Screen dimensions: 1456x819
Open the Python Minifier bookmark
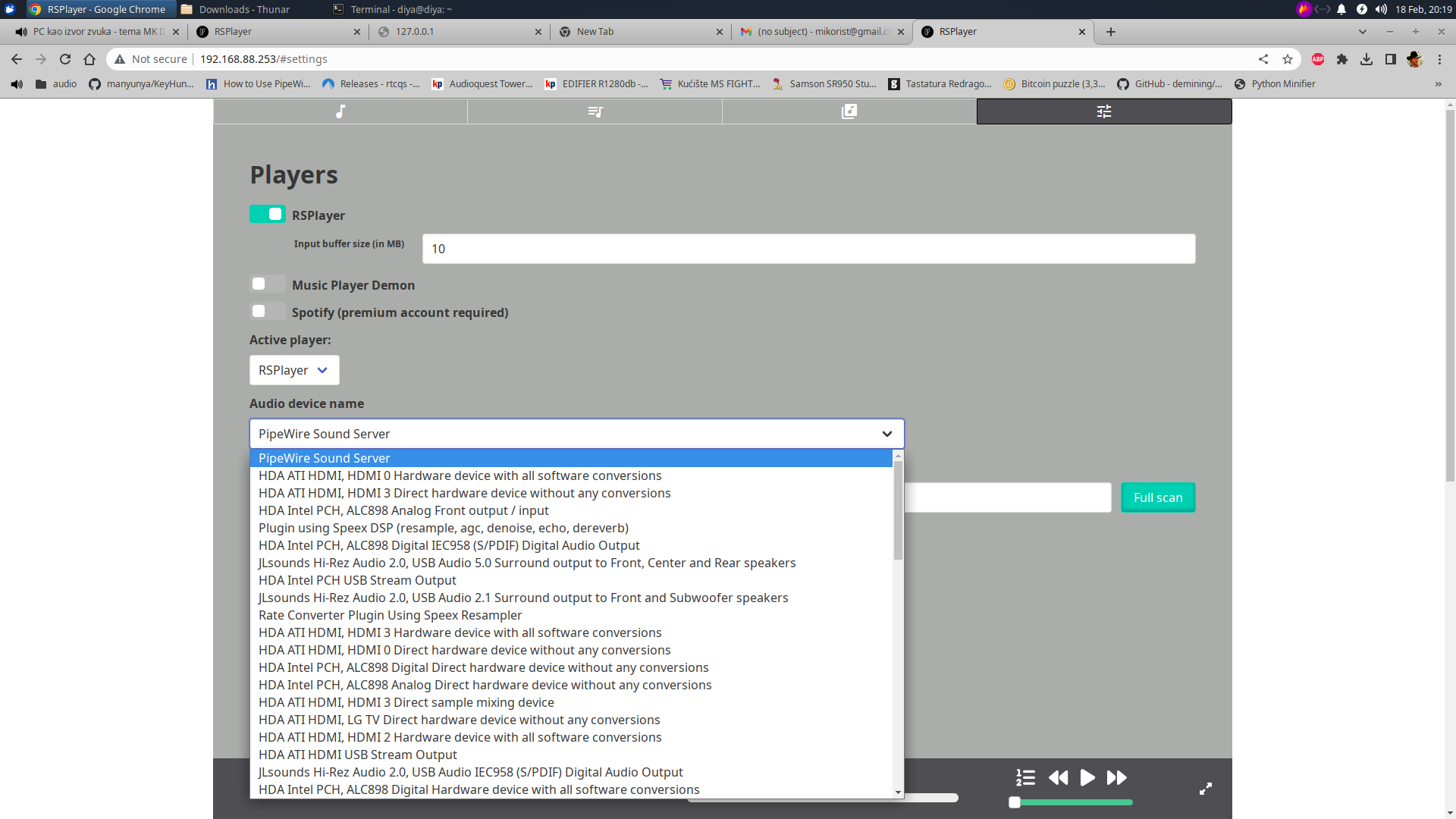[1275, 84]
